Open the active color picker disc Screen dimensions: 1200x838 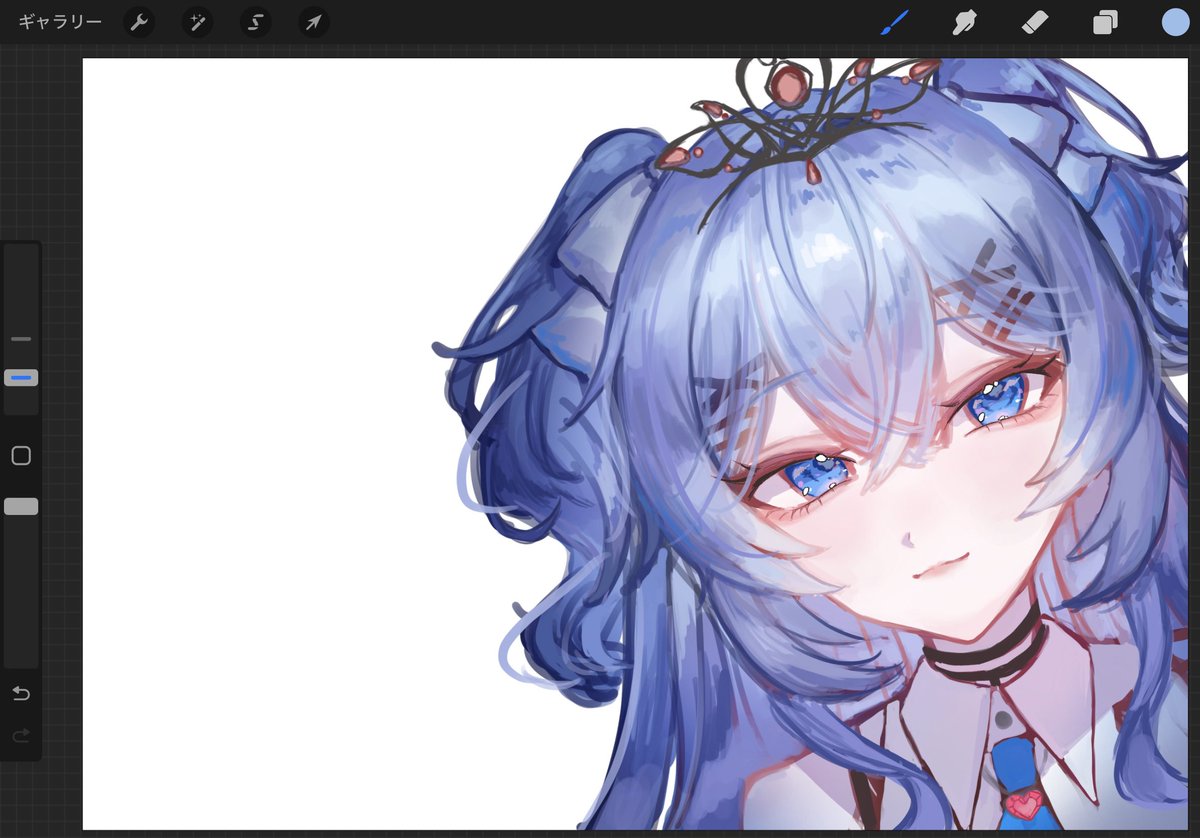click(1175, 22)
